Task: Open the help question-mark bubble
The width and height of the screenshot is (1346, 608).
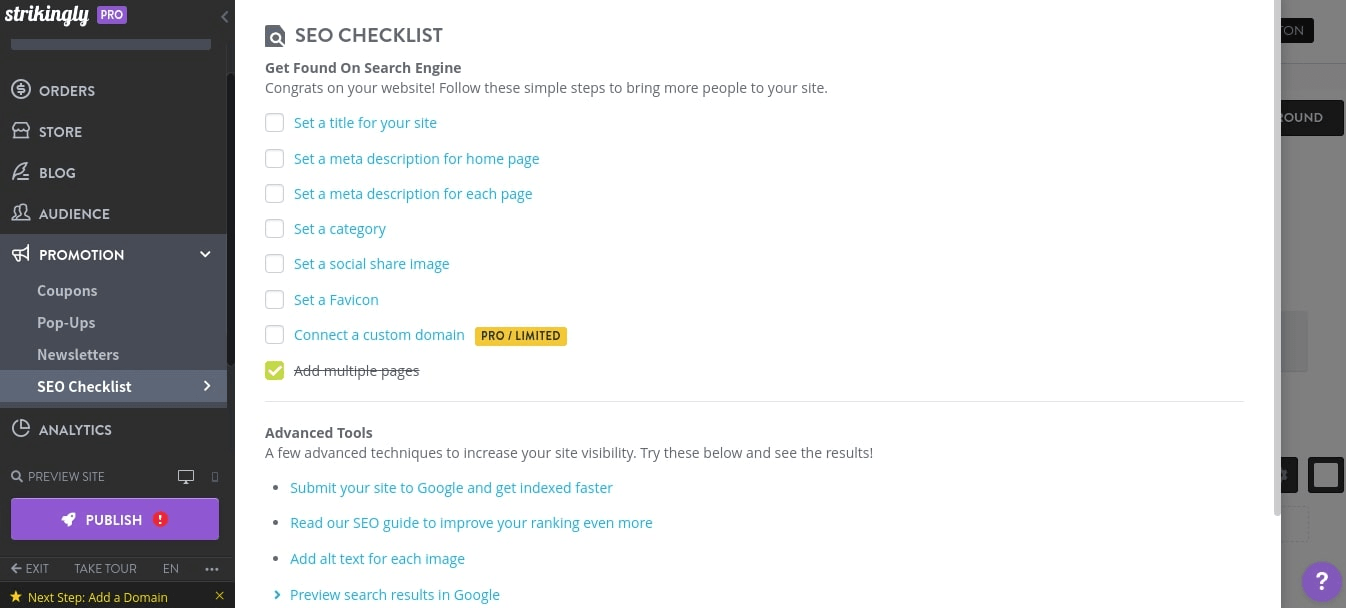Action: [1322, 581]
